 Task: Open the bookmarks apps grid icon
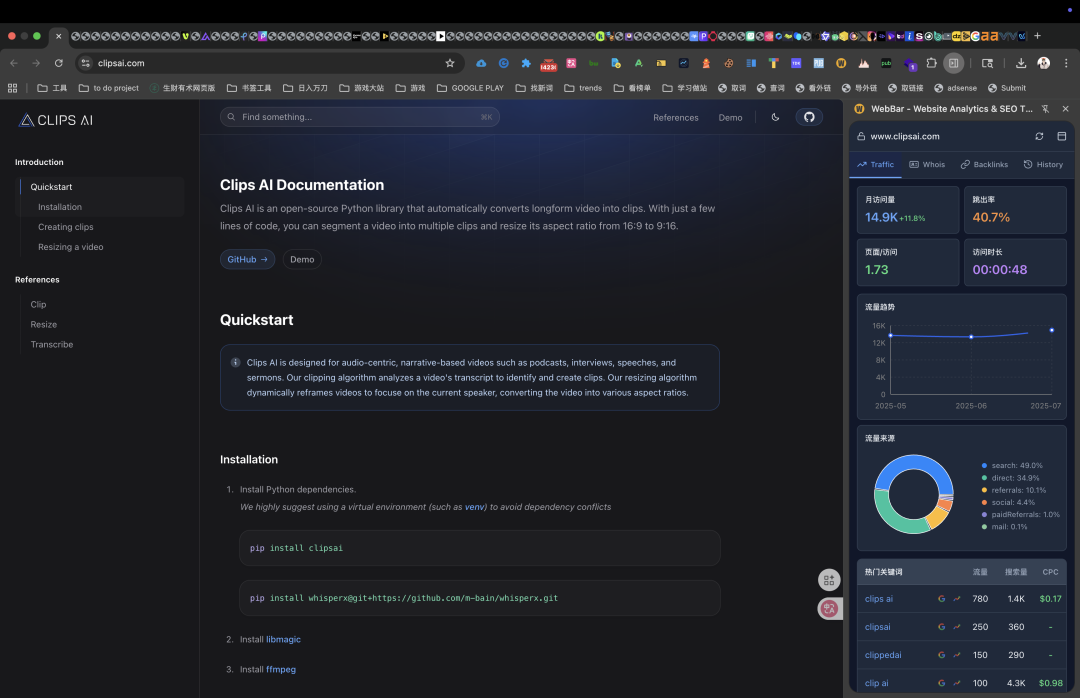pos(12,88)
